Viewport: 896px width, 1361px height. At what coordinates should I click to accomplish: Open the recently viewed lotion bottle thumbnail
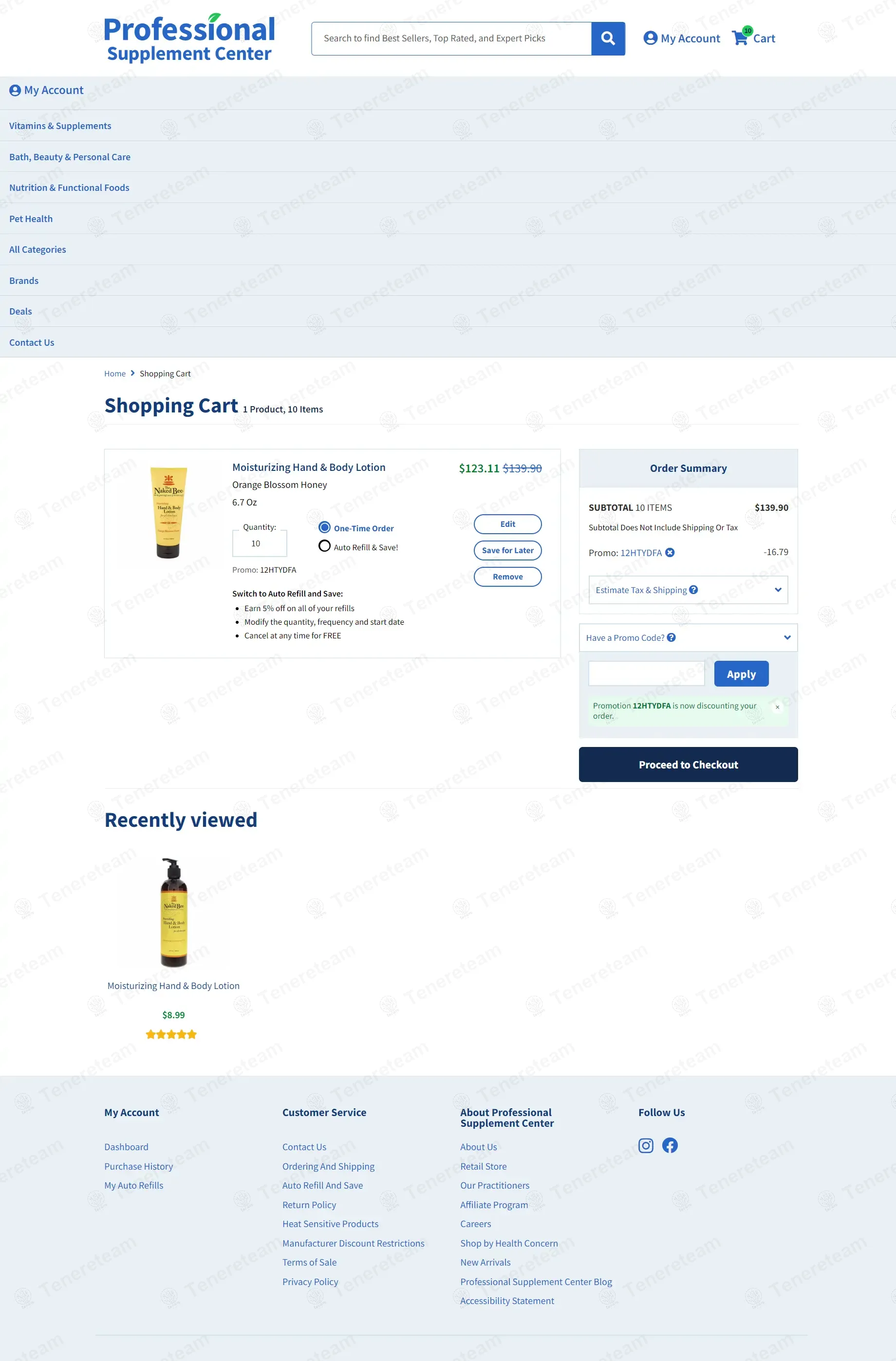tap(173, 912)
